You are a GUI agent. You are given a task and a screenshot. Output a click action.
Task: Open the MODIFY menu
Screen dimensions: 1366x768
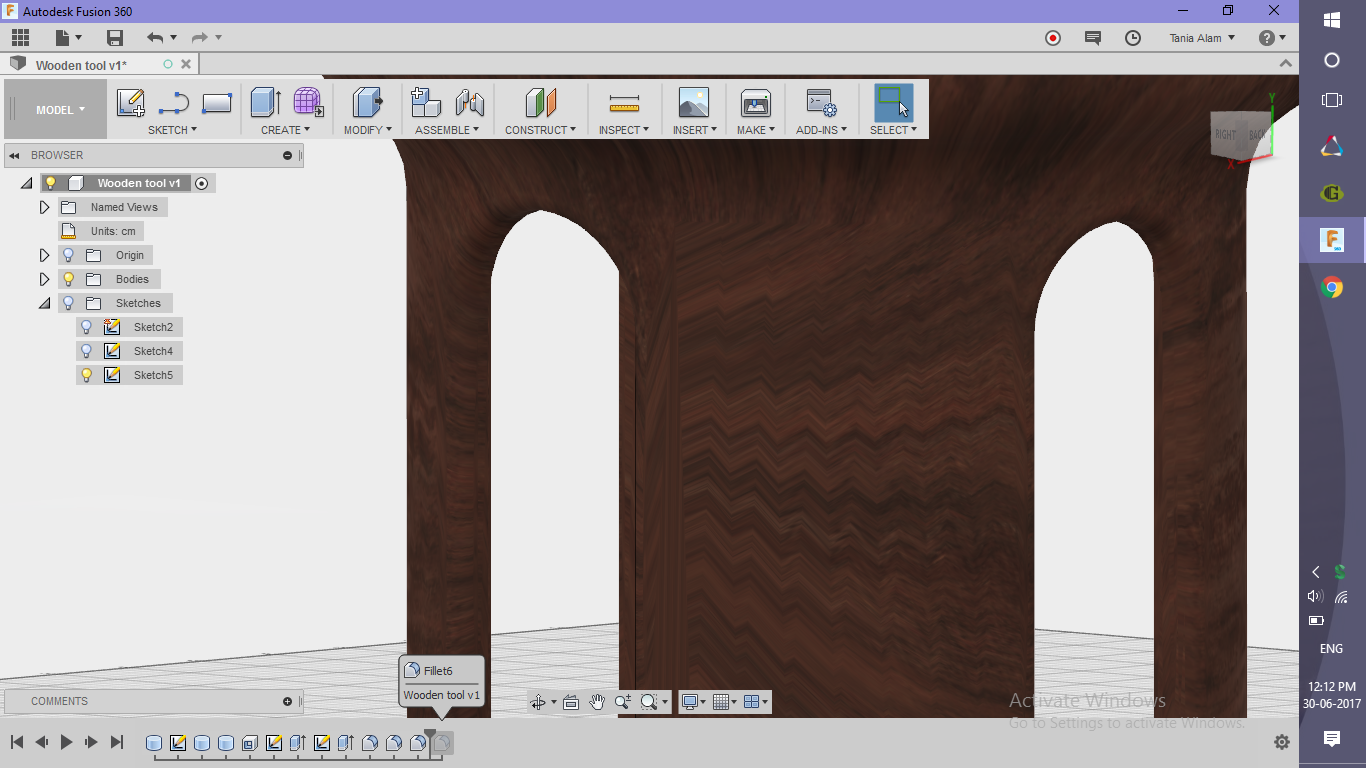[x=368, y=130]
